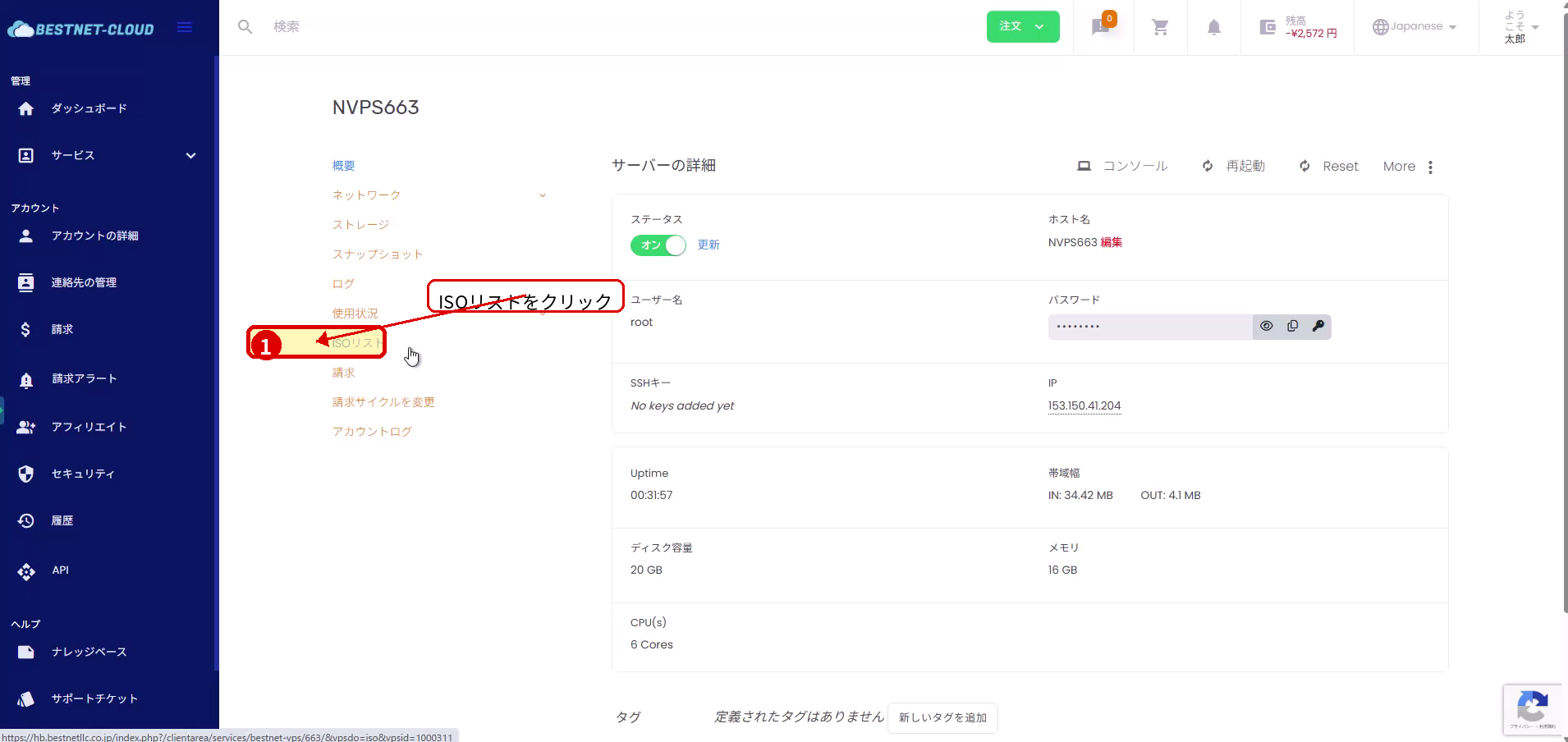Expand the ネットワーク submenu

(542, 195)
